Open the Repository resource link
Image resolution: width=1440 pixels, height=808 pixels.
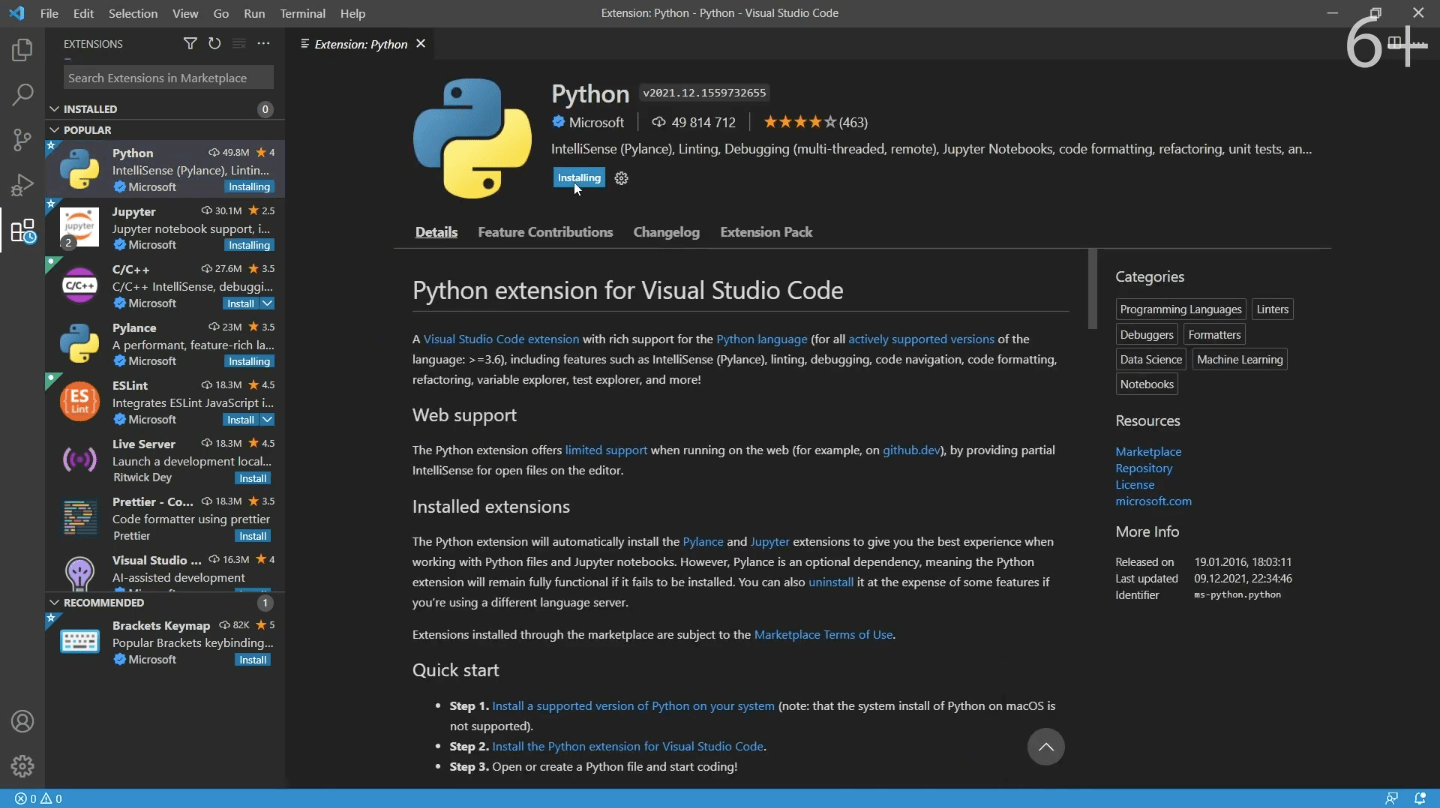[x=1144, y=468]
